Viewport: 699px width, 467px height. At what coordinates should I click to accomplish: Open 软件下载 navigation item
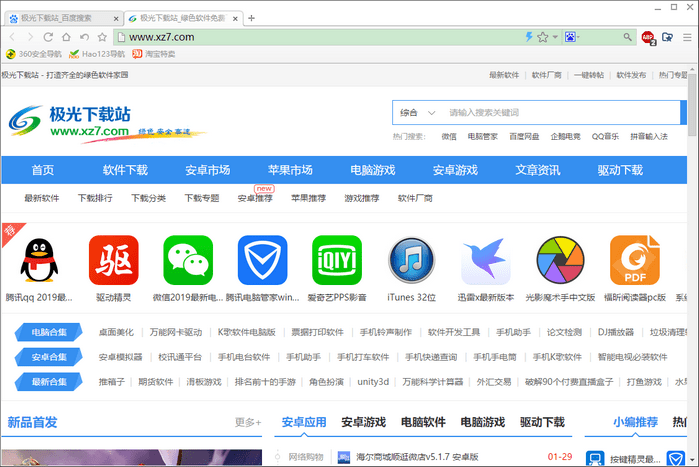click(x=125, y=170)
